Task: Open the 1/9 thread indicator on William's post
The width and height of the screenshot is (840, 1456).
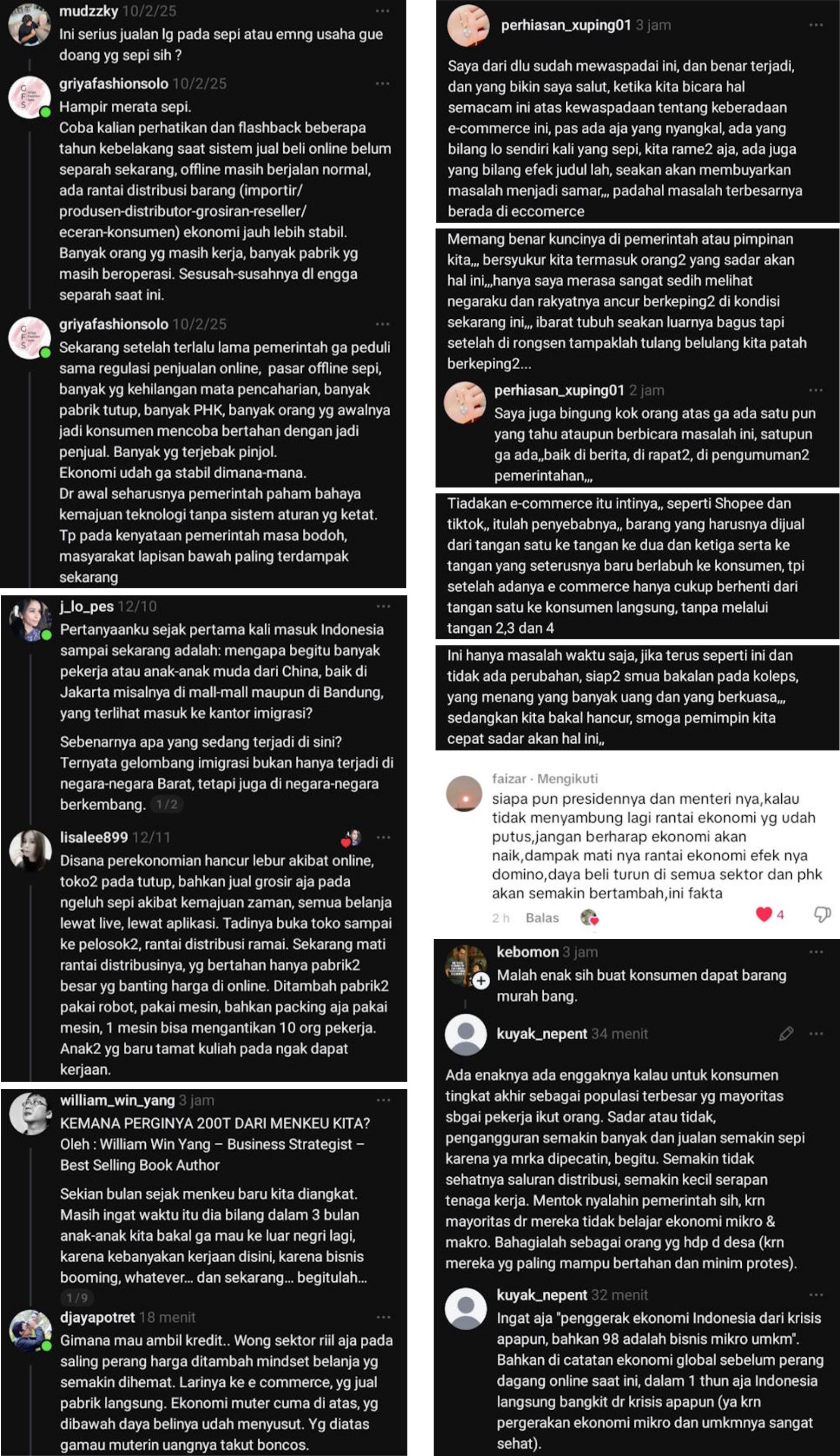Action: pos(77,1298)
